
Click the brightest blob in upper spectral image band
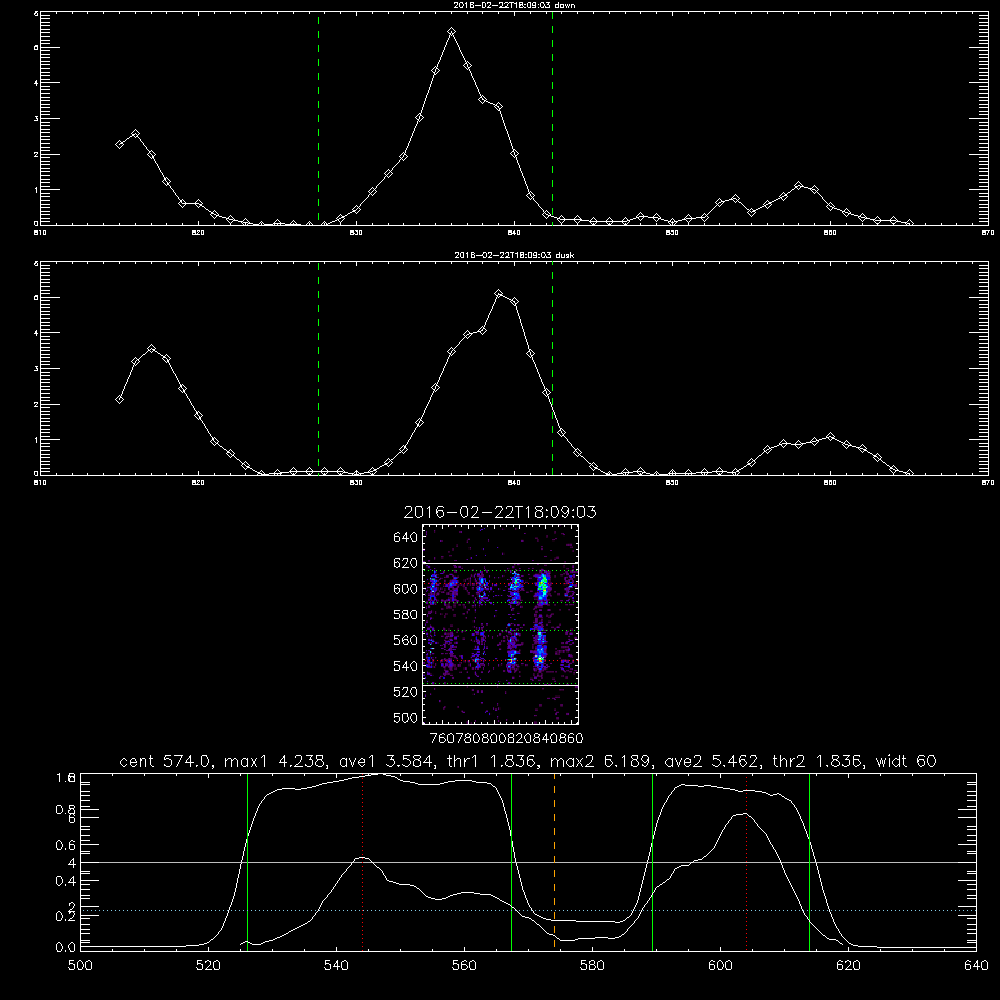tap(542, 585)
